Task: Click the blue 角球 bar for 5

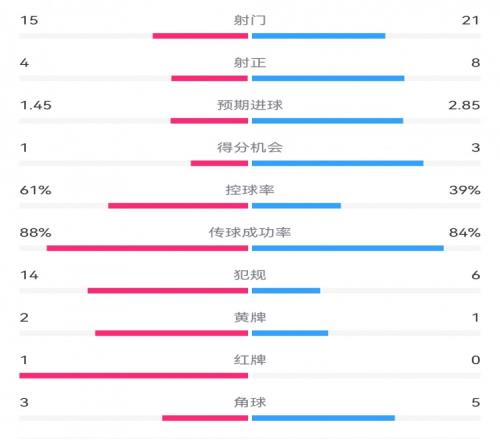Action: [x=323, y=418]
